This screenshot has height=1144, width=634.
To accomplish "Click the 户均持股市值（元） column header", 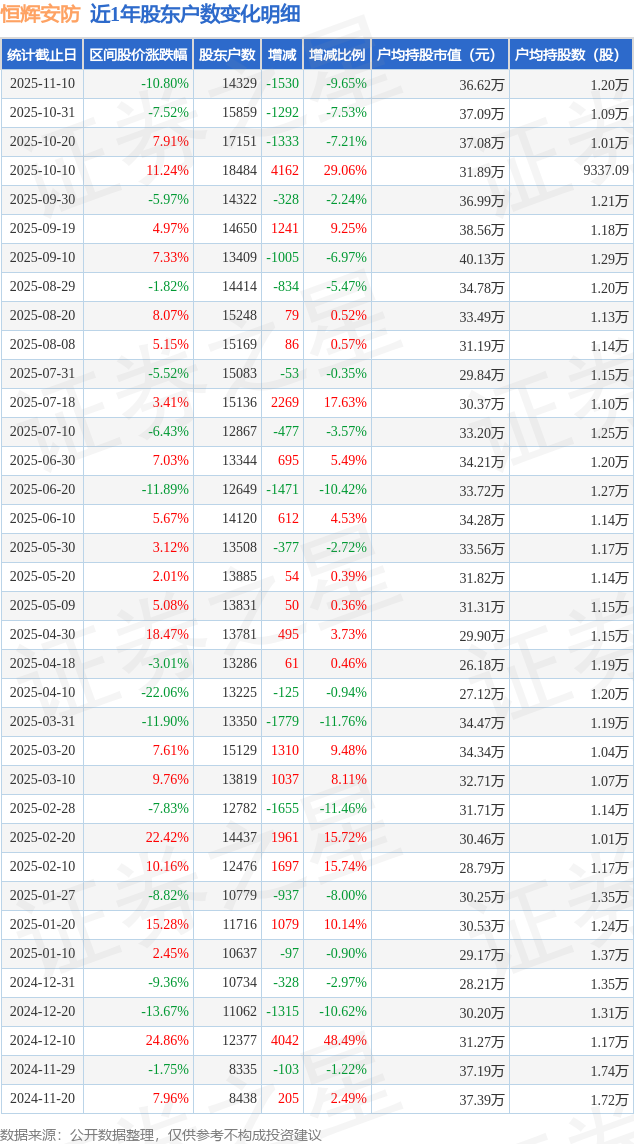I will tap(439, 55).
